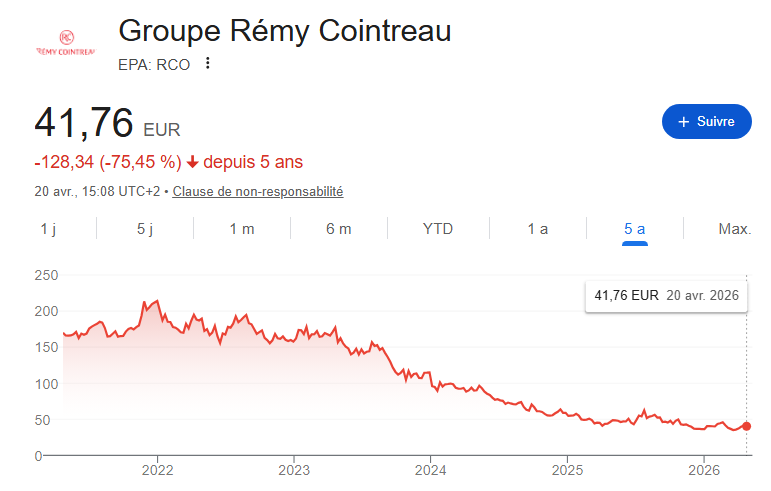
Task: Switch chart to 1 a range
Action: click(x=537, y=229)
